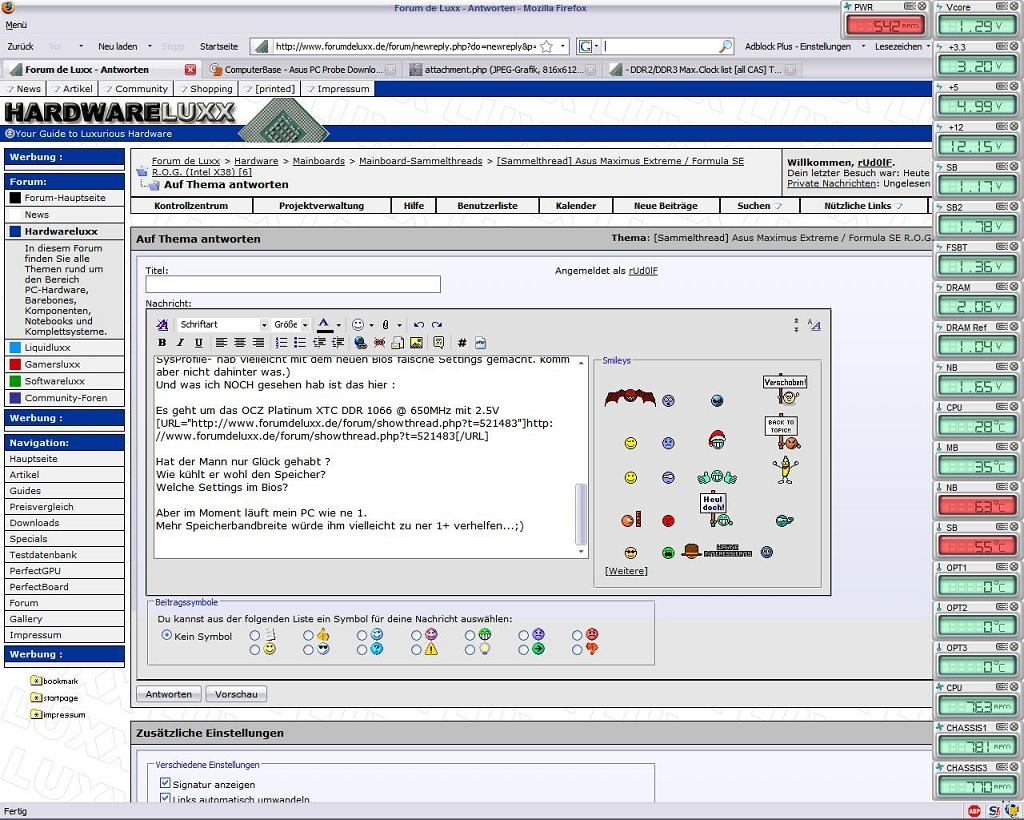Insert the Santa hat smiley
The height and width of the screenshot is (820, 1024).
click(x=717, y=439)
